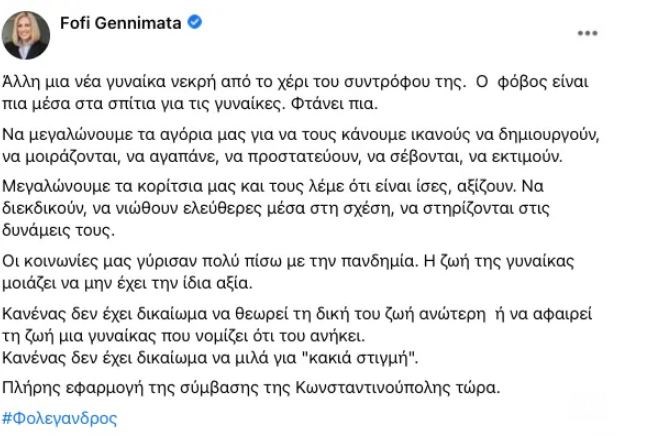The width and height of the screenshot is (651, 446).
Task: Open the three-dot post options menu
Action: click(x=589, y=32)
